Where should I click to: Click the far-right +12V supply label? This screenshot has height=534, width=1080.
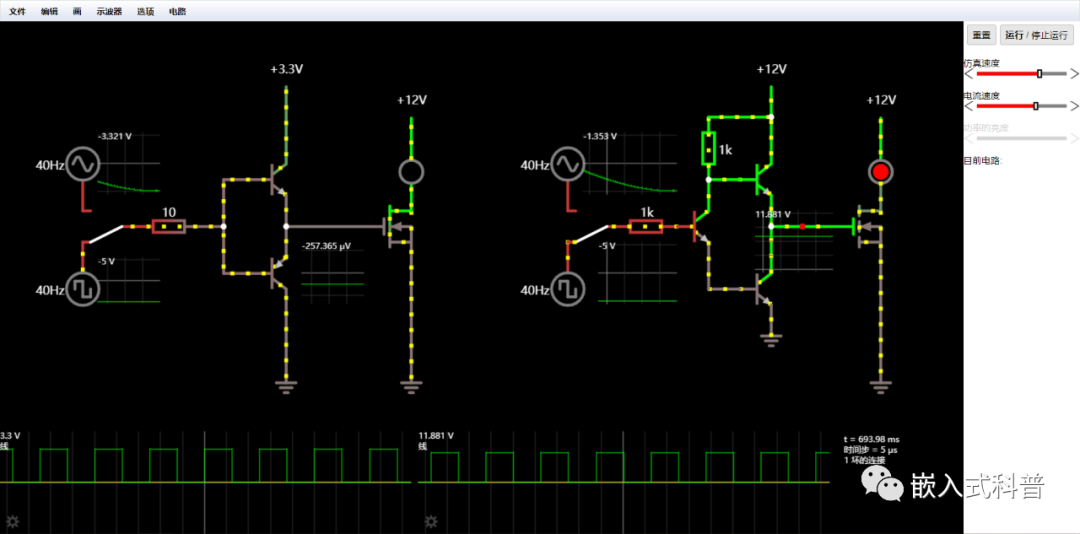tap(881, 100)
